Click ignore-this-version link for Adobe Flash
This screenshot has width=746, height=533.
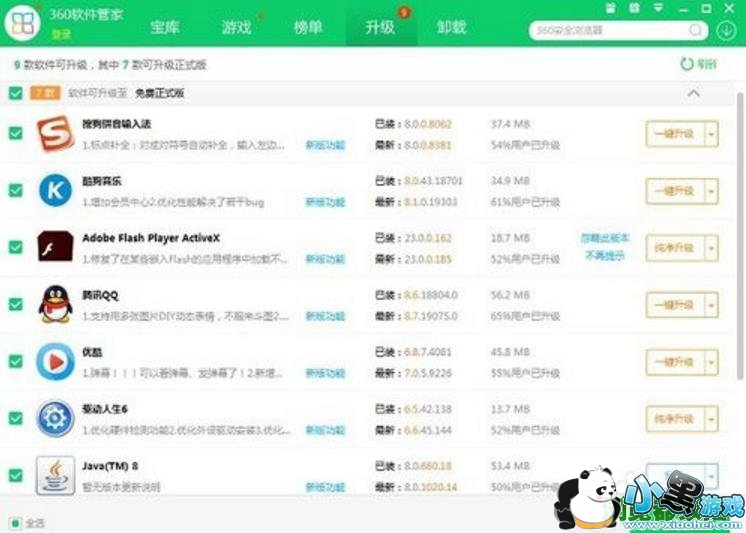[605, 238]
